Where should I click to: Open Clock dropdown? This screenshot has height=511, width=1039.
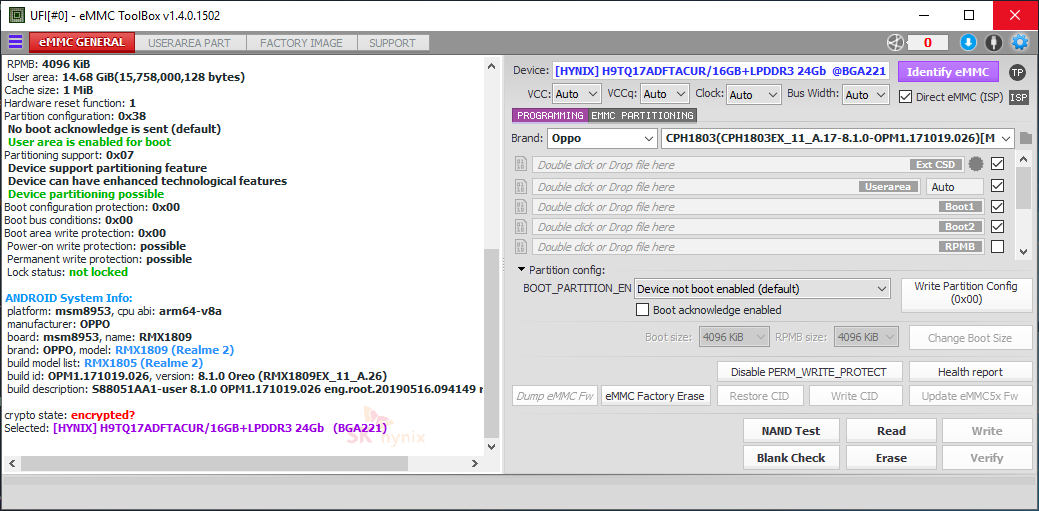[754, 94]
